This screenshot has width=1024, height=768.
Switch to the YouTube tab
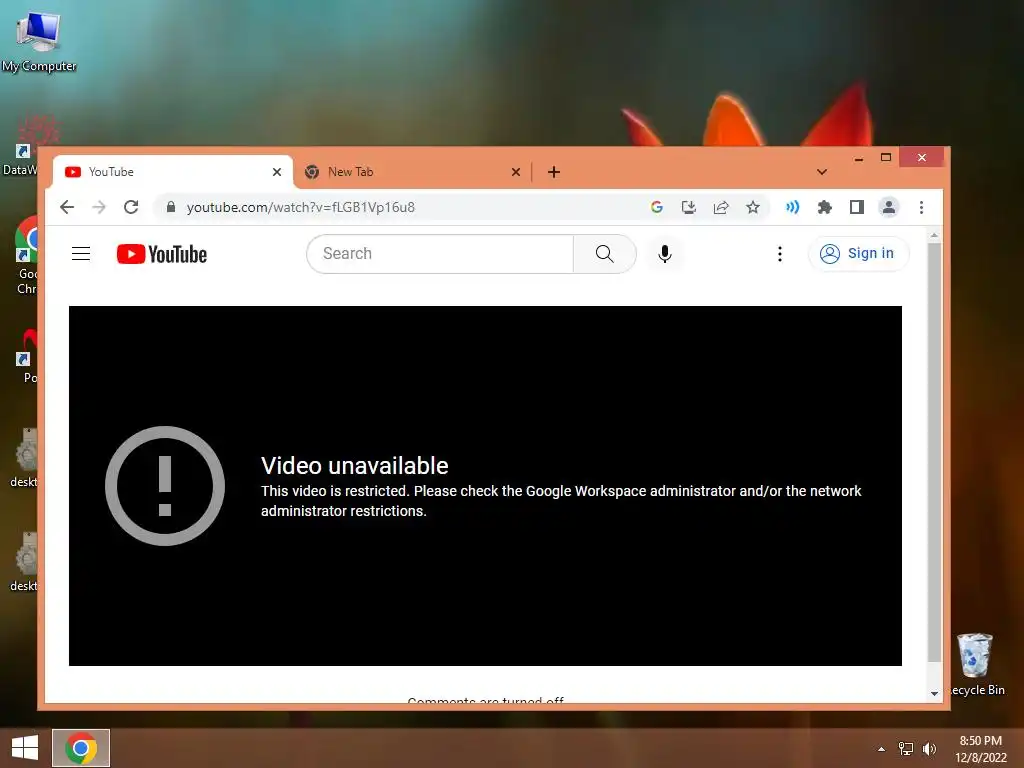[173, 172]
